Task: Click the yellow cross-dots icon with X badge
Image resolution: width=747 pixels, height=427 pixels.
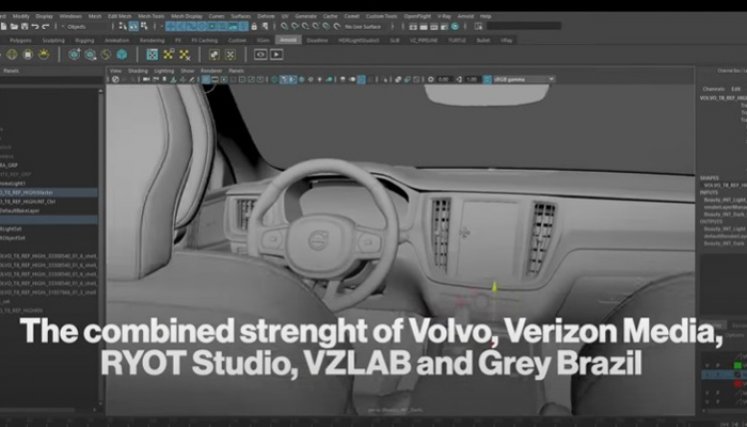Action: click(185, 54)
